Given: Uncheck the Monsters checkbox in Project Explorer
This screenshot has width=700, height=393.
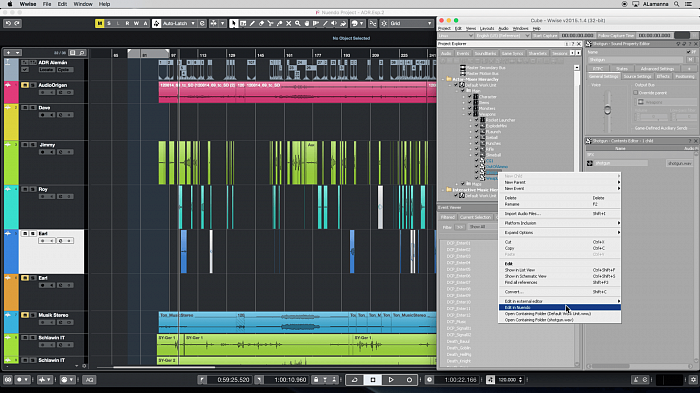Looking at the screenshot, I should 470,108.
